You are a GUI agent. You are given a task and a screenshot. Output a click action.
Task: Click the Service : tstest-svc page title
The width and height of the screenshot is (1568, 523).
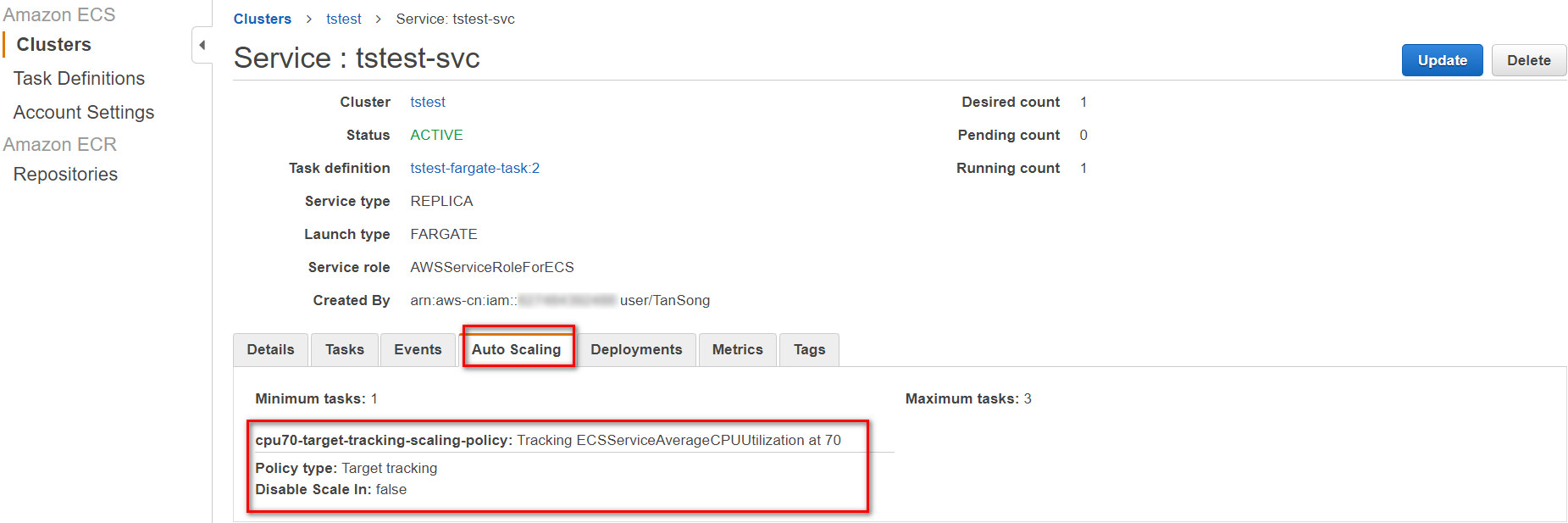pyautogui.click(x=357, y=58)
